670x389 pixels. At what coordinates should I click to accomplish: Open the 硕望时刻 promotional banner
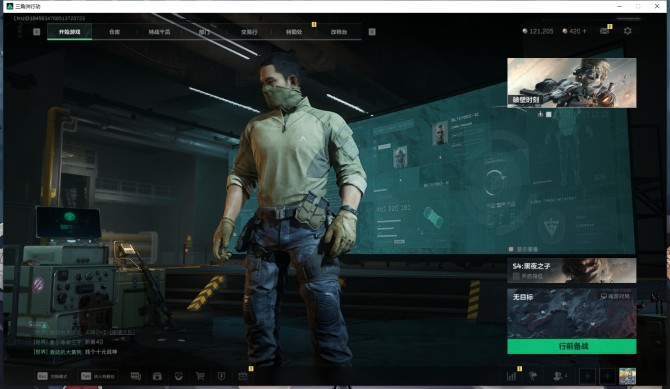coord(572,83)
